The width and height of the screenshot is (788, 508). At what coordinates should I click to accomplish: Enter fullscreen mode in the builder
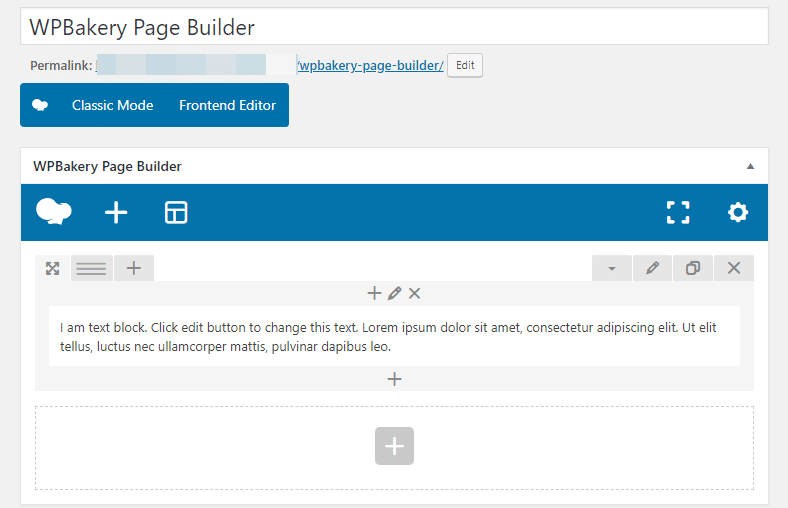[678, 212]
